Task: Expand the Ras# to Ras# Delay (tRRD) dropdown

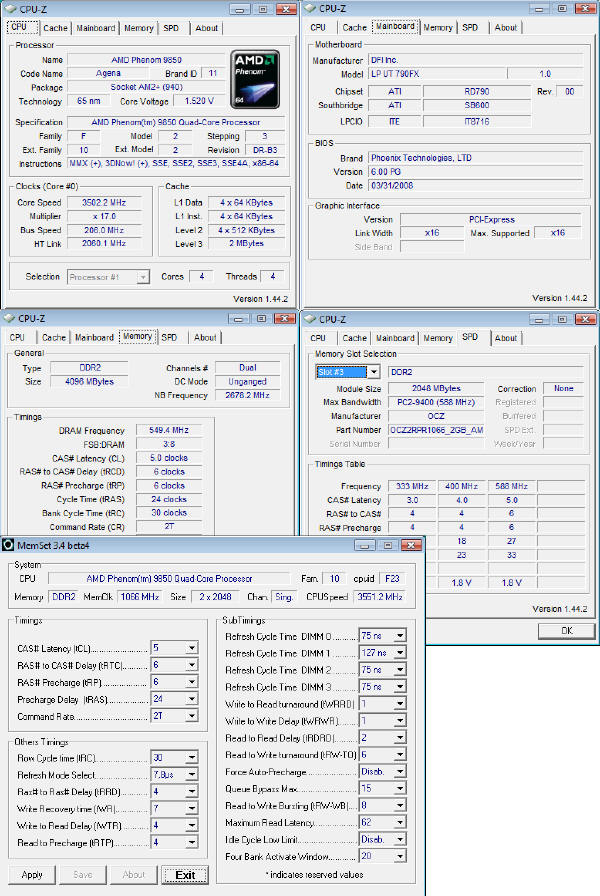Action: (x=191, y=791)
